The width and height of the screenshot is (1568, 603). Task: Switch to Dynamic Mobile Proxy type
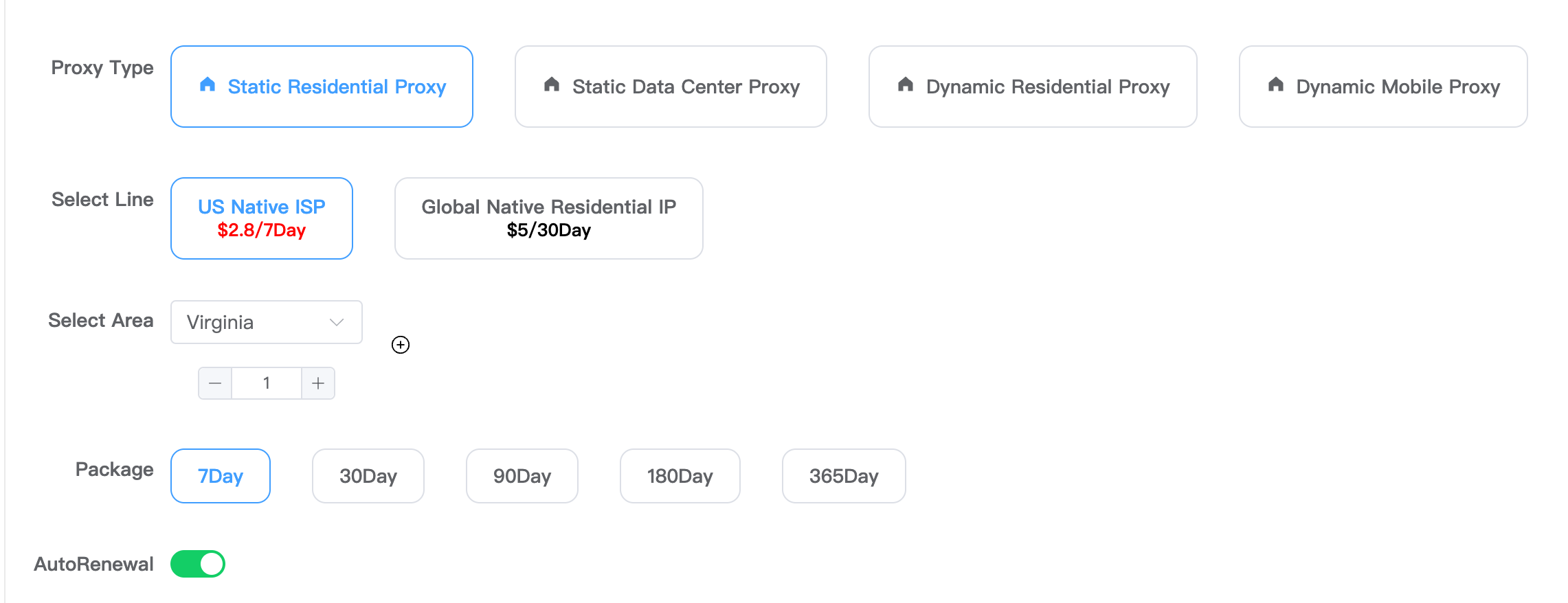(x=1382, y=87)
